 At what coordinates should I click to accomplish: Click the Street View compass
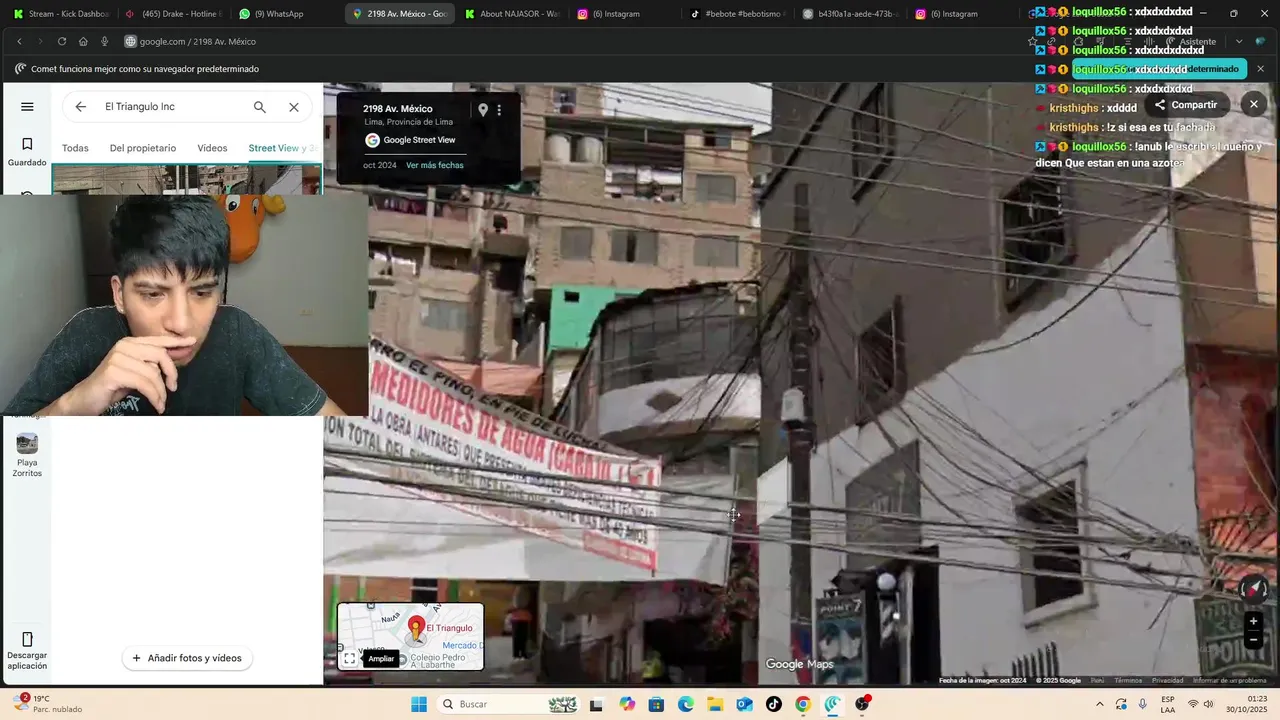click(1253, 589)
